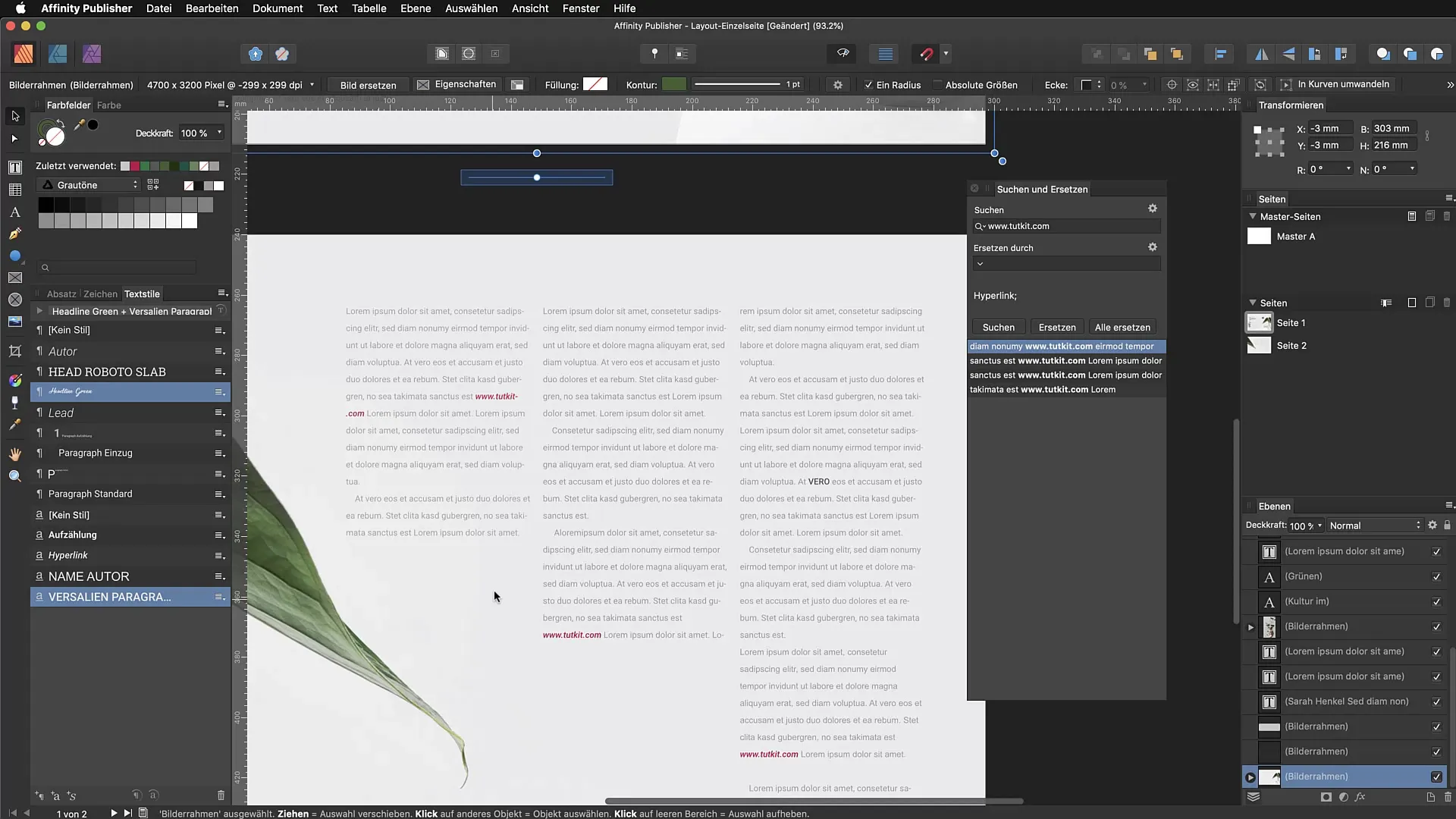1456x819 pixels.
Task: Hide the (Sarah Henkel Sed diam non) layer
Action: (x=1436, y=702)
